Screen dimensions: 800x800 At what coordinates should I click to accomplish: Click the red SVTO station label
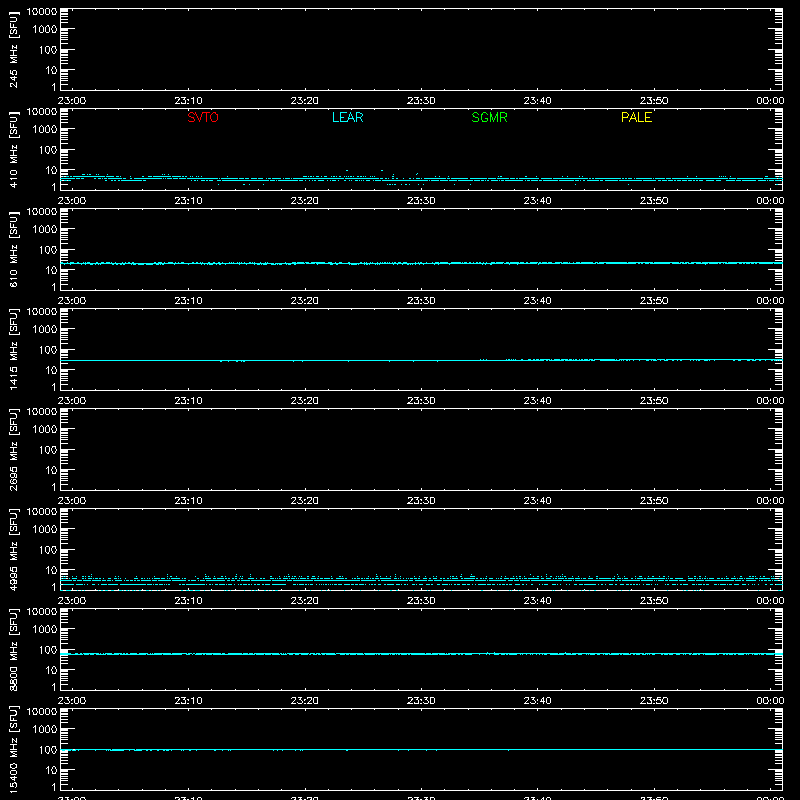[203, 117]
